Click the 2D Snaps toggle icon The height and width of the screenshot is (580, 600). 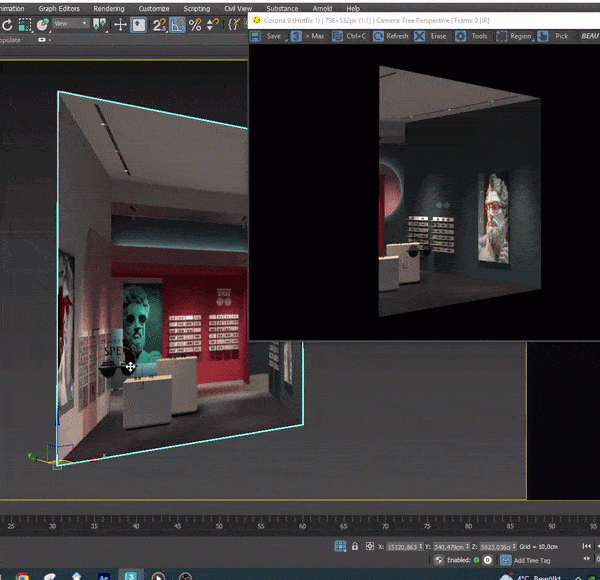(x=158, y=25)
